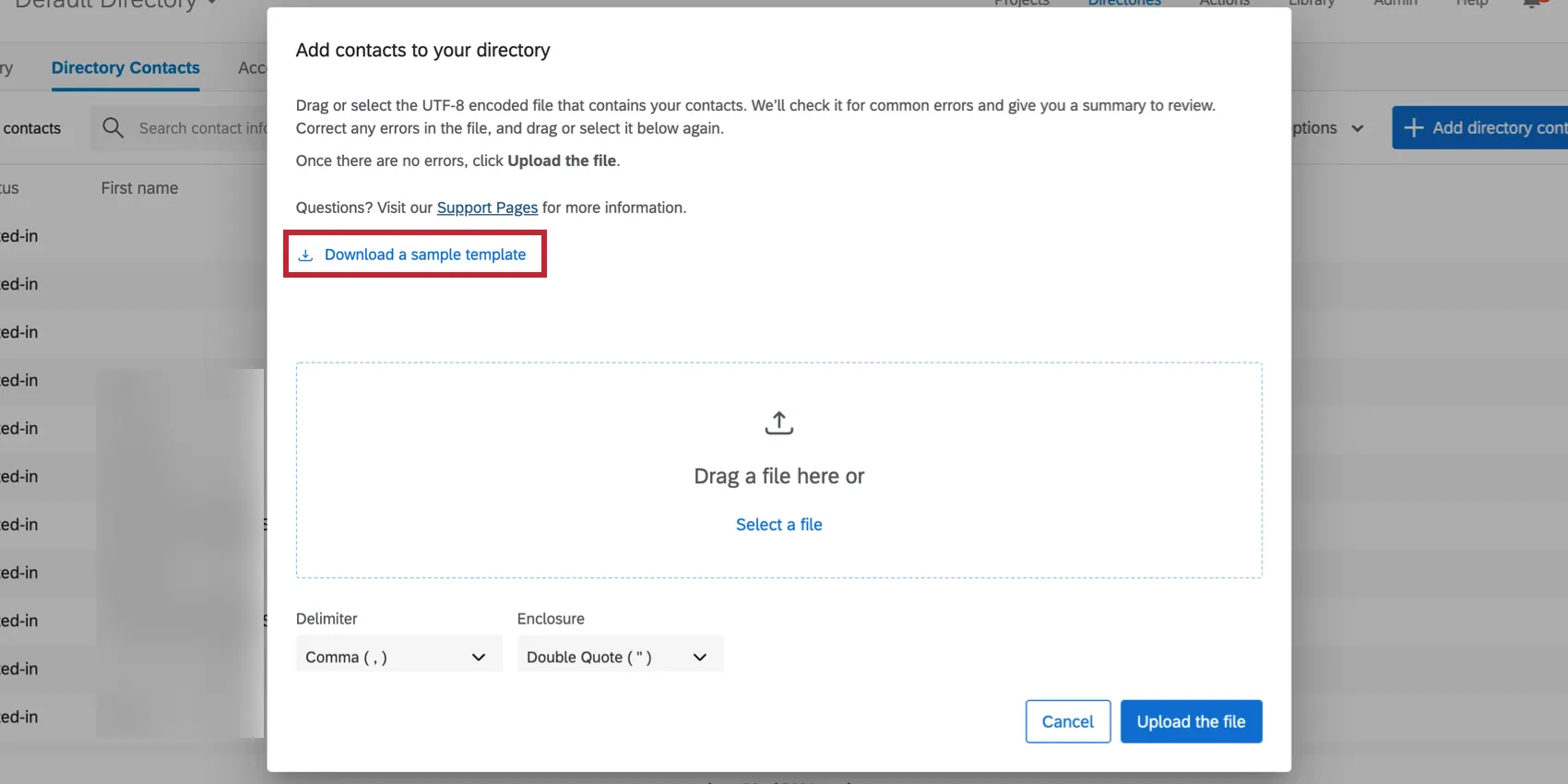Open the Enclosure dropdown showing Double Quote
Screen dimensions: 1568x784
[619, 657]
